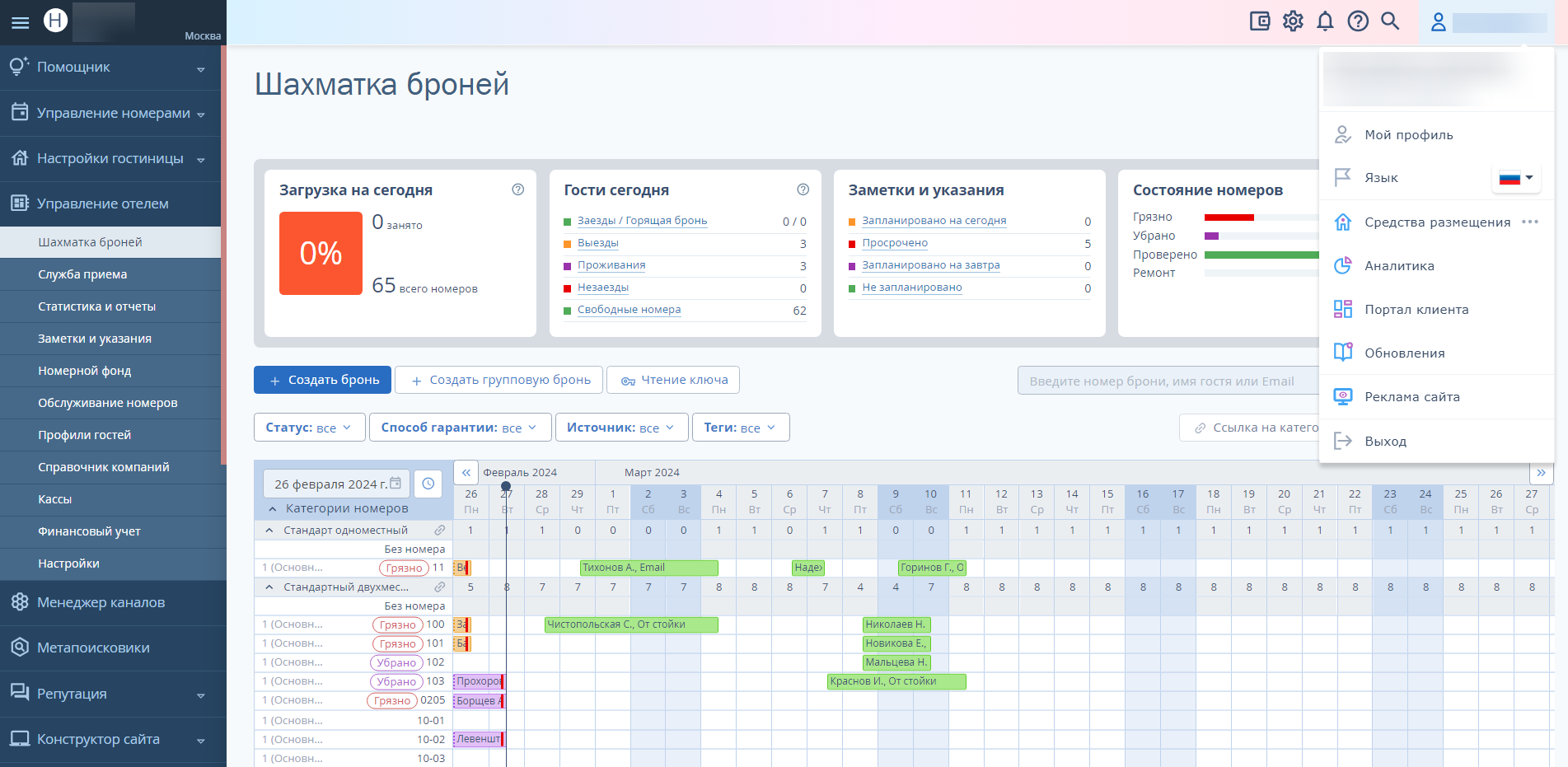This screenshot has width=1568, height=767.
Task: Collapse the Категории номеров header
Action: [x=273, y=509]
